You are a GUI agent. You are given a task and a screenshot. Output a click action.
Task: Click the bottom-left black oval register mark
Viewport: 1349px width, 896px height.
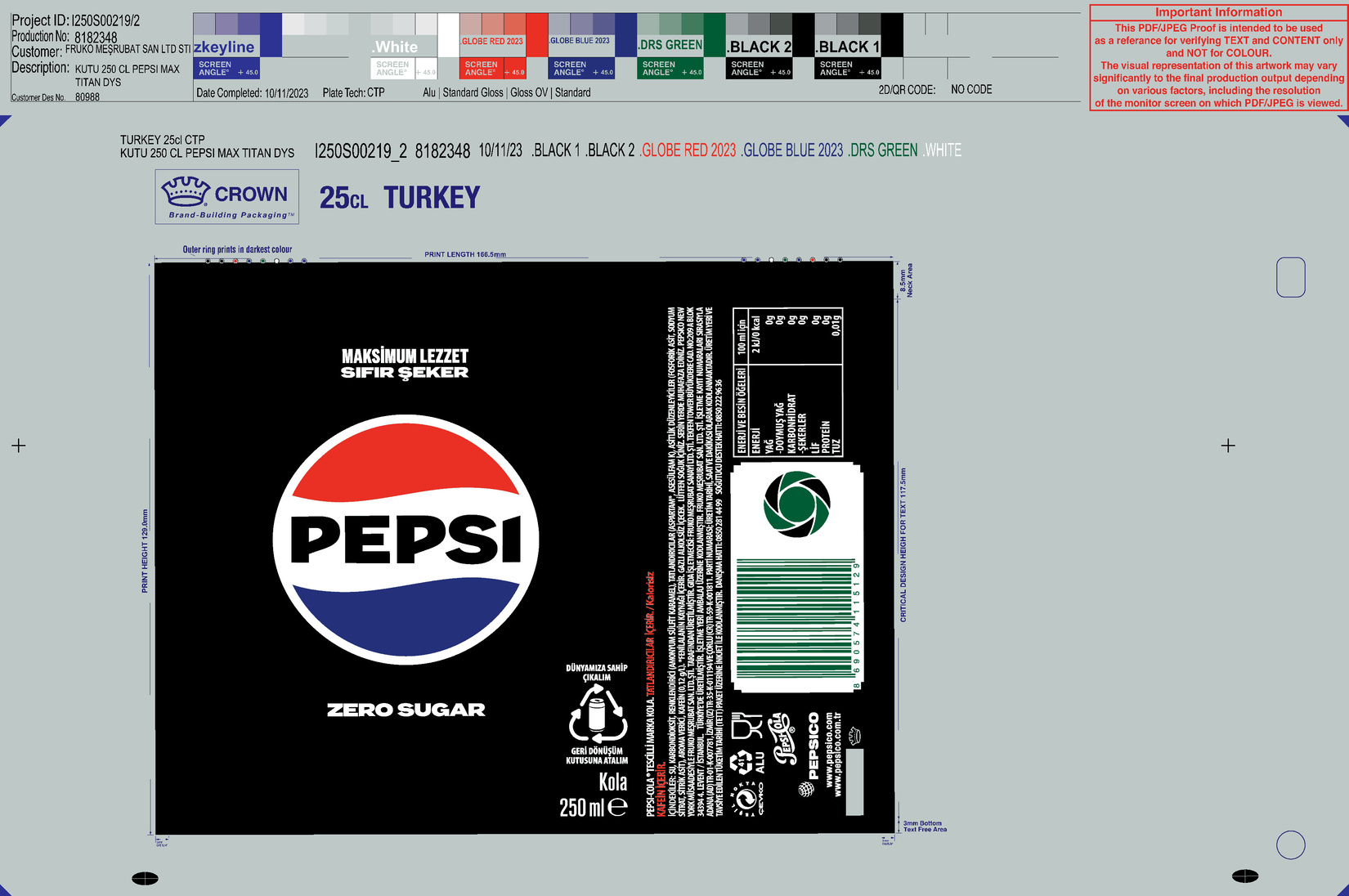[146, 878]
